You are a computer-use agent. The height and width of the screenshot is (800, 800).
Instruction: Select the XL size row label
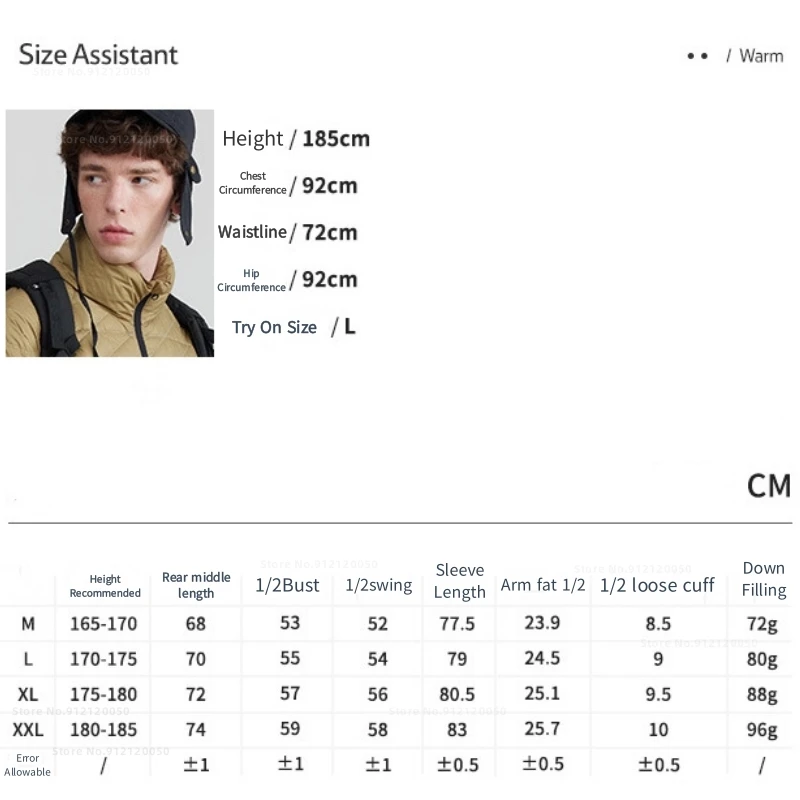[x=28, y=694]
